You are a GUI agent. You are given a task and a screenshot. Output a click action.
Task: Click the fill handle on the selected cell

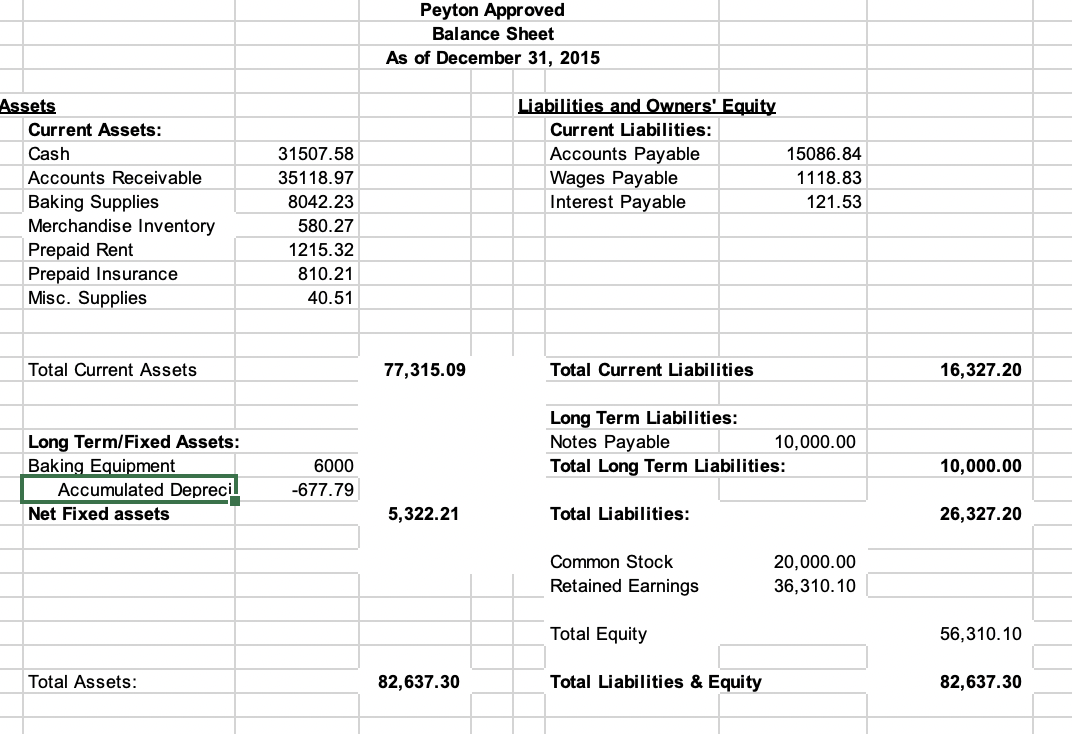(236, 501)
